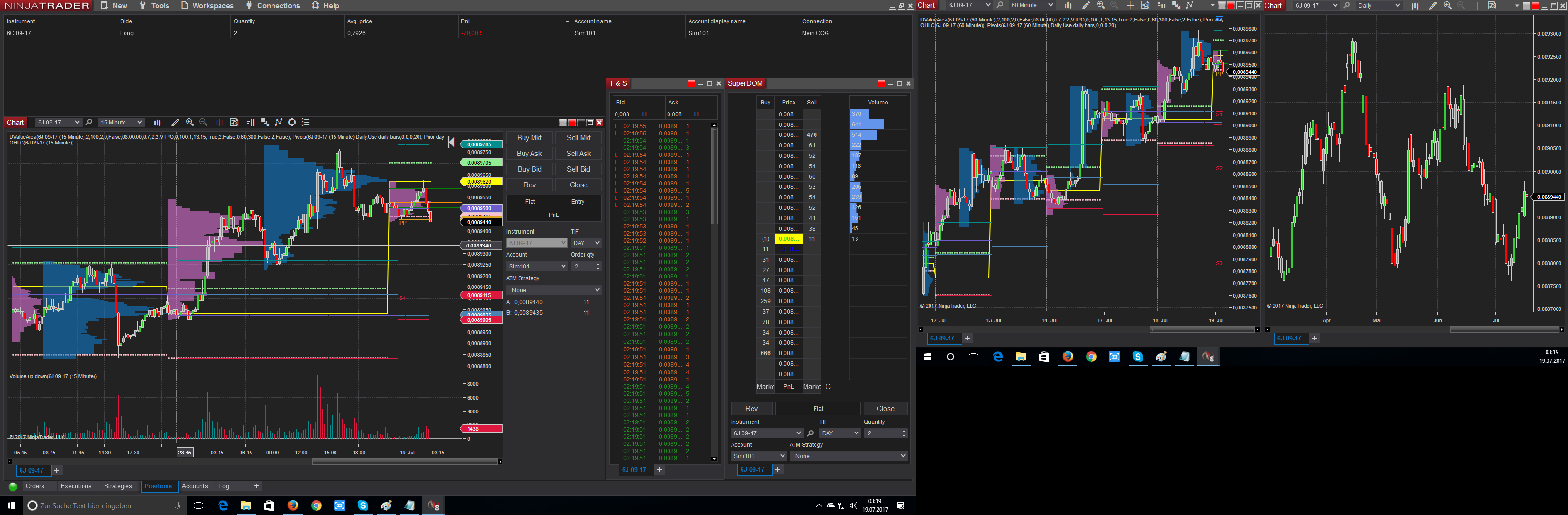The image size is (1568, 515).
Task: Open indicators zigzag icon in 15 Minute chart
Action: 279,122
